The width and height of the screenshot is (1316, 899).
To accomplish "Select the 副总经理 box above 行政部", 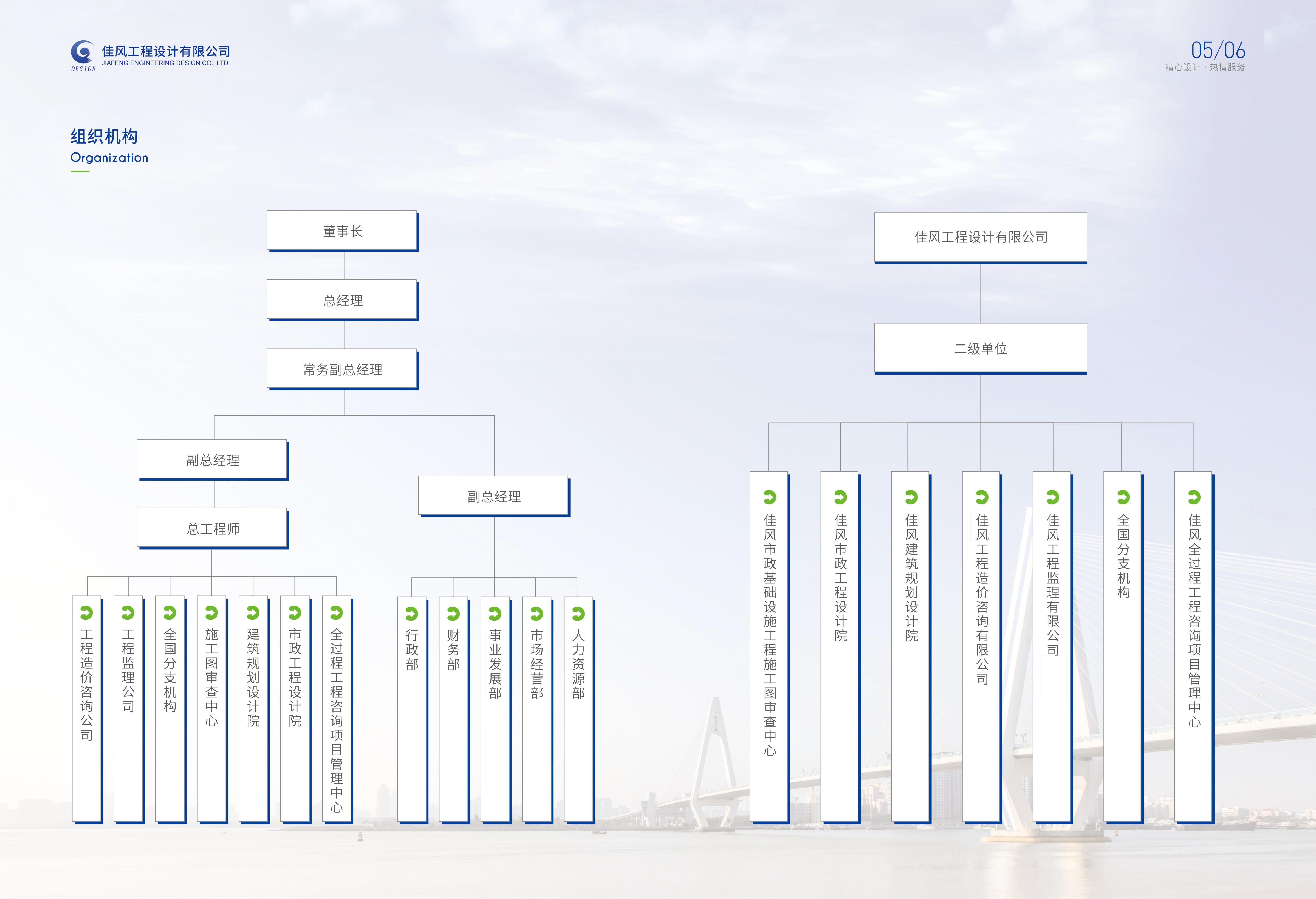I will [494, 496].
